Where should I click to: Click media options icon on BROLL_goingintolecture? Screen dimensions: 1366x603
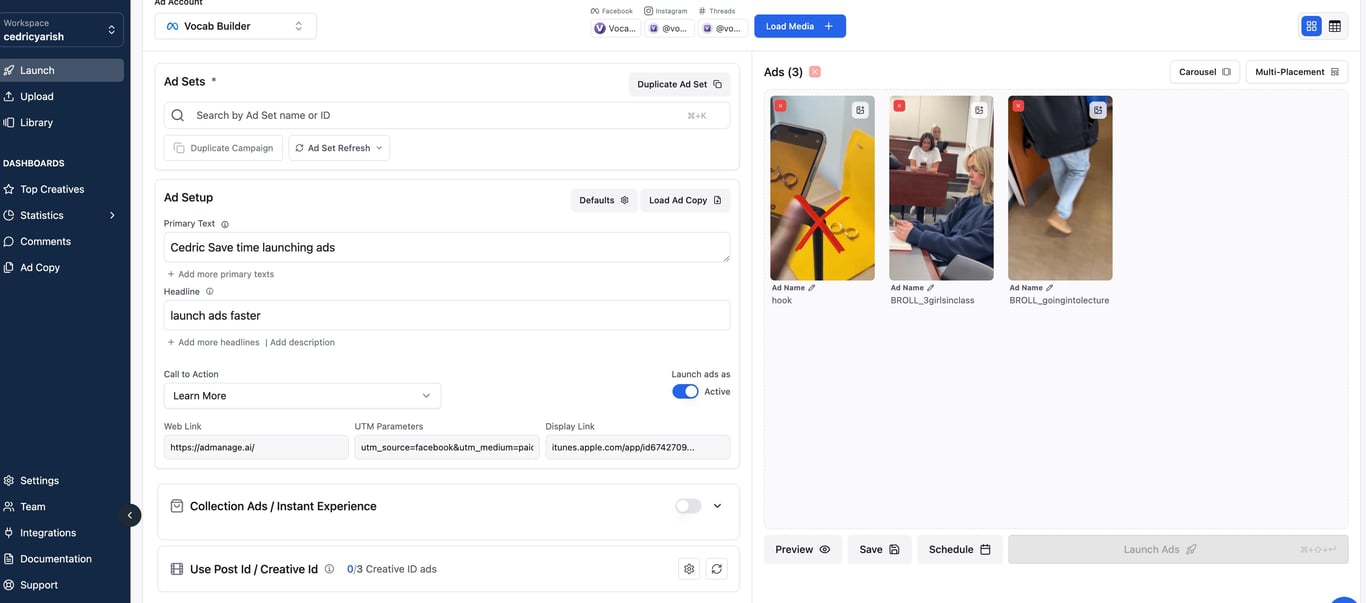[x=1098, y=110]
